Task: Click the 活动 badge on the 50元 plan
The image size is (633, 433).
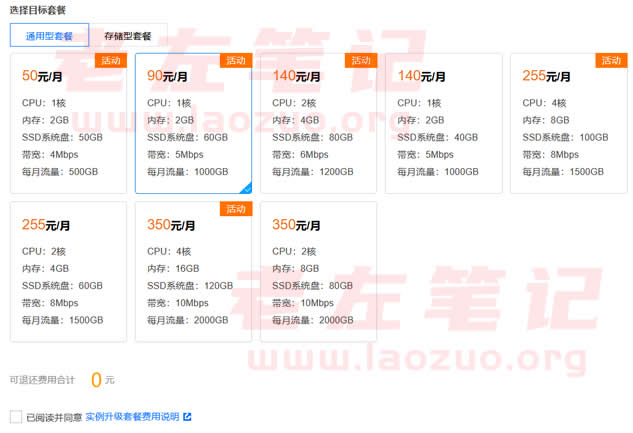Action: (111, 60)
